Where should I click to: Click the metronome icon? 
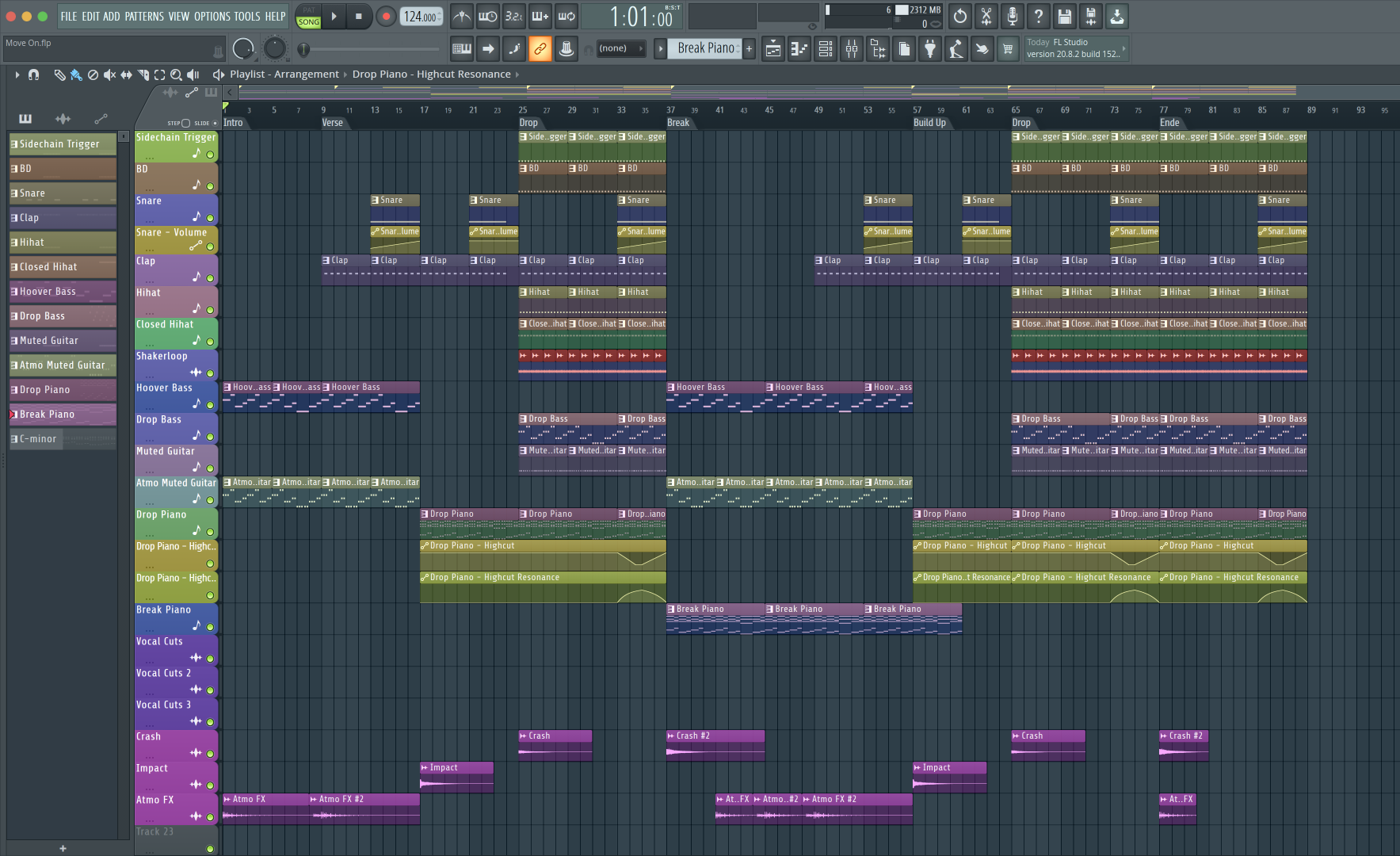462,16
